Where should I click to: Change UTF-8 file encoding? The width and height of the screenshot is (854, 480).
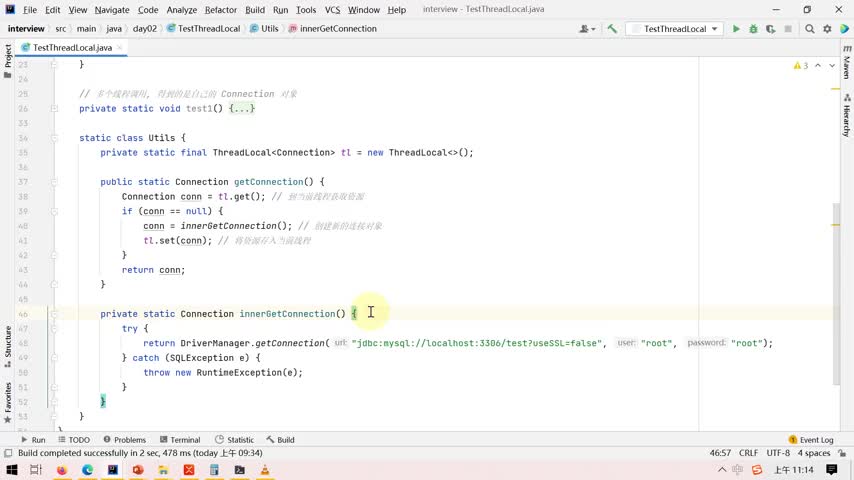coord(778,453)
